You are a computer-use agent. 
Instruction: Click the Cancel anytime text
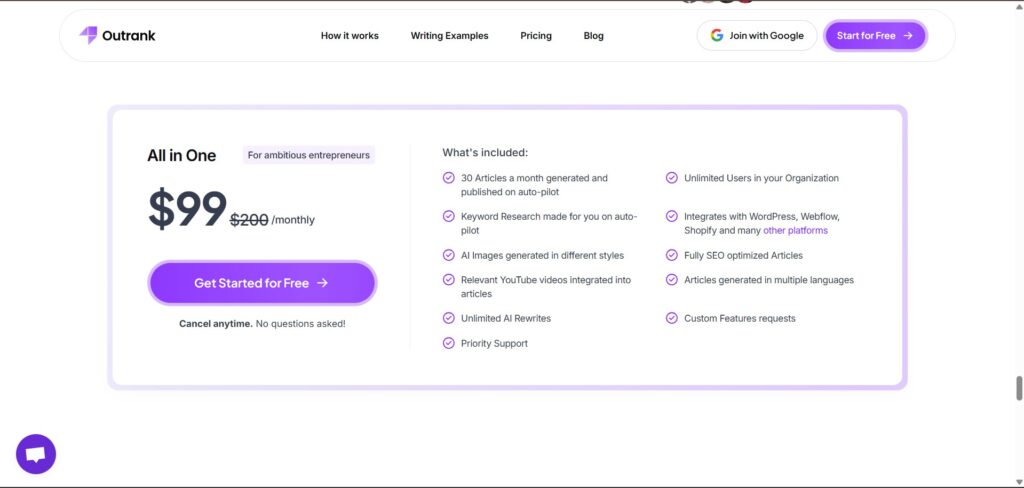216,323
